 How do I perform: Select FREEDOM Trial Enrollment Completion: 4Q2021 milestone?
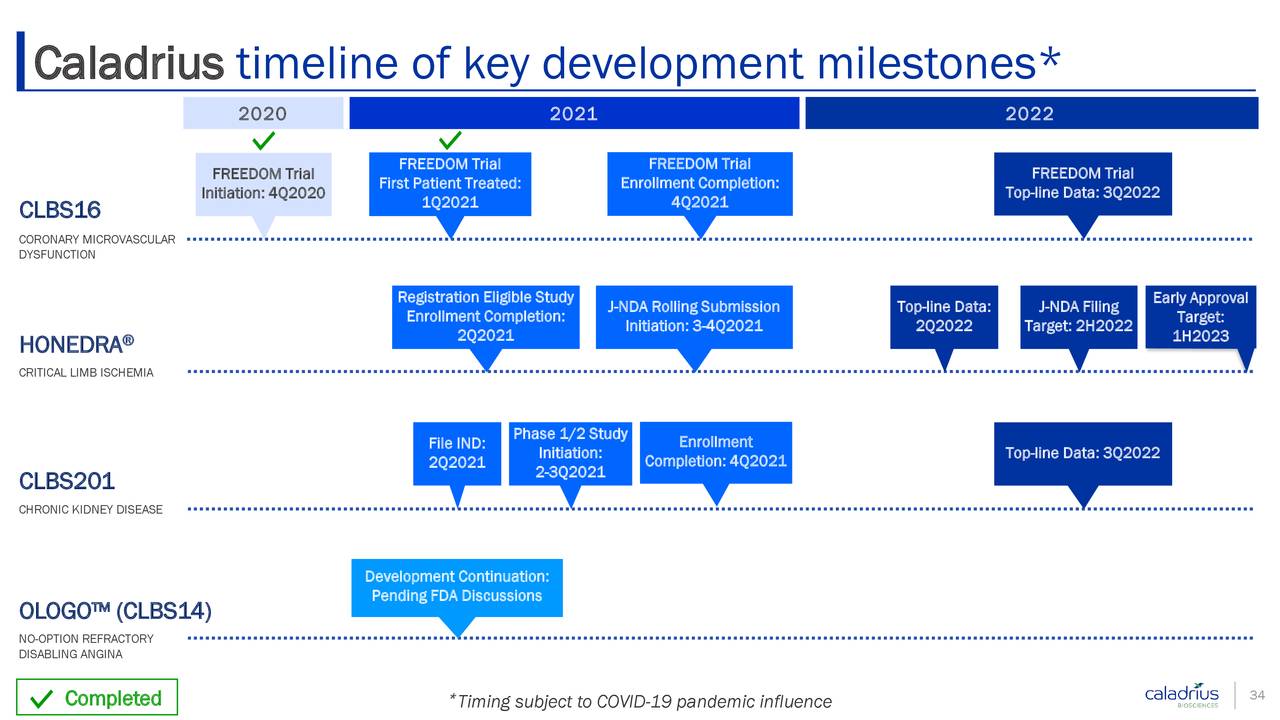click(x=700, y=183)
